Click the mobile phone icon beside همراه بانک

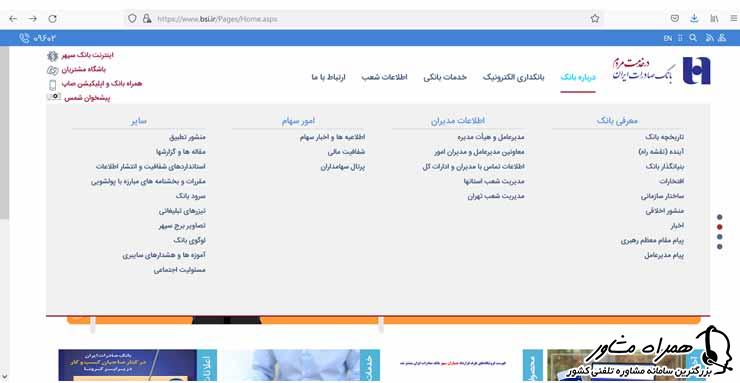coord(52,84)
